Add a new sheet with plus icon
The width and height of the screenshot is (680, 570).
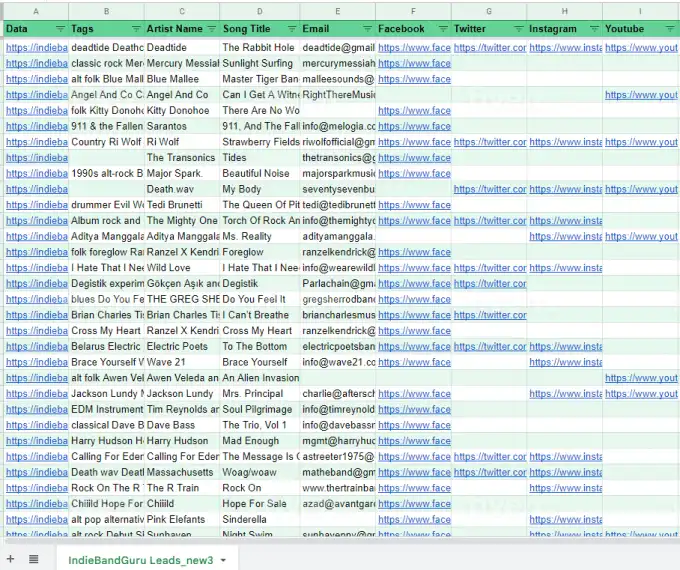[11, 558]
